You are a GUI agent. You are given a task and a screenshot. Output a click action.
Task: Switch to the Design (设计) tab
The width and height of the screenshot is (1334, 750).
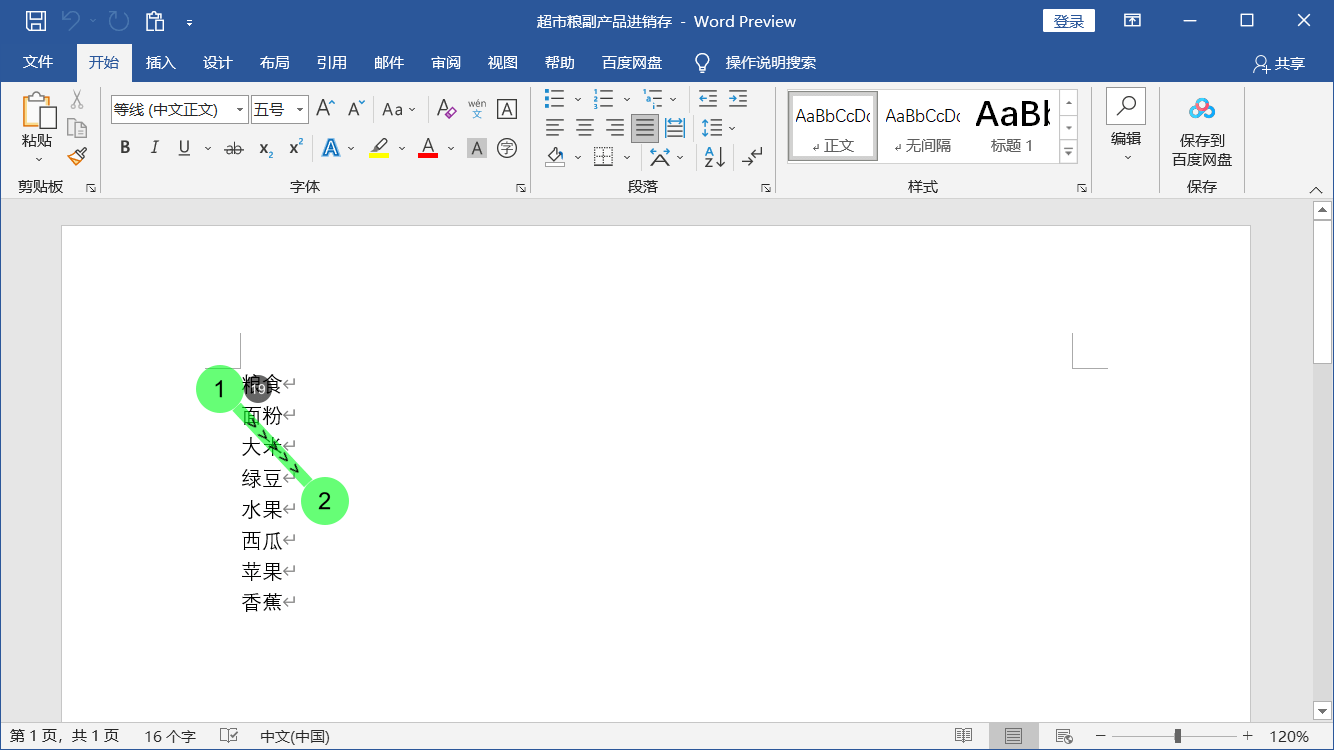pyautogui.click(x=218, y=62)
